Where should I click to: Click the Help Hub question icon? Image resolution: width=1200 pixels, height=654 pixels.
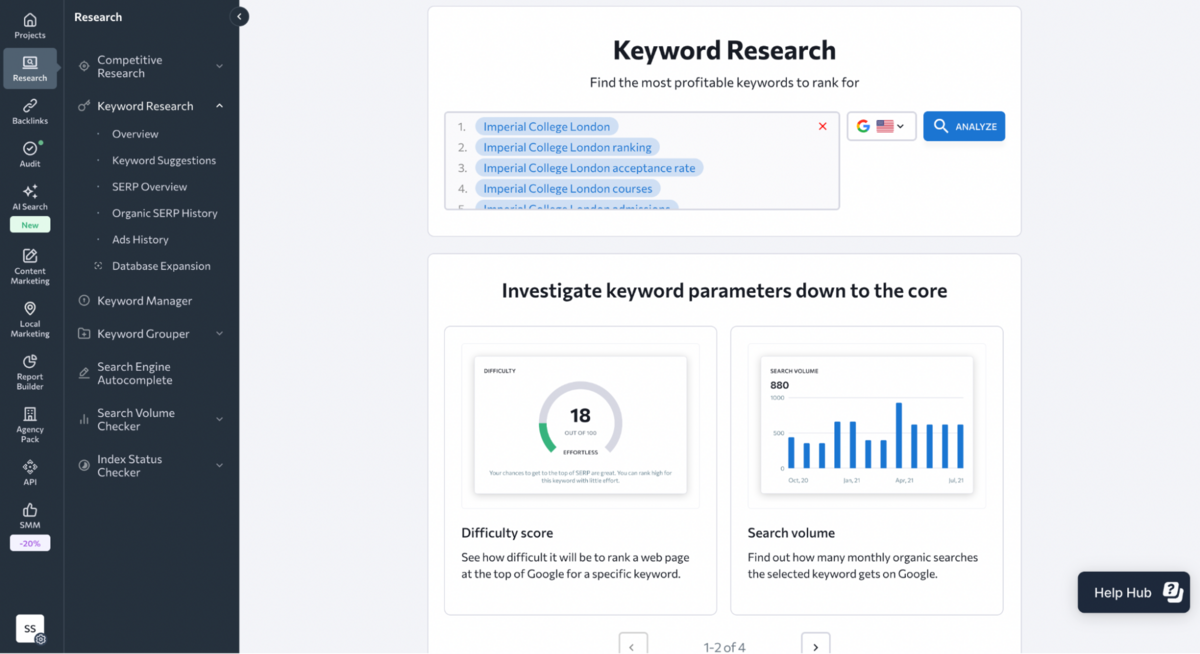coord(1172,592)
